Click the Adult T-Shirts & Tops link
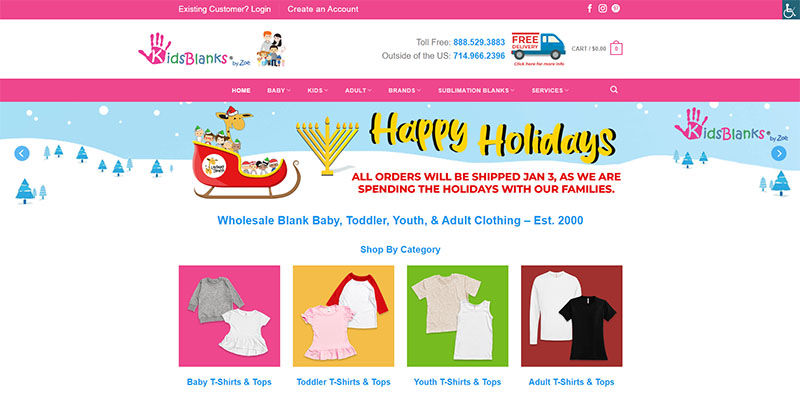 (x=571, y=382)
